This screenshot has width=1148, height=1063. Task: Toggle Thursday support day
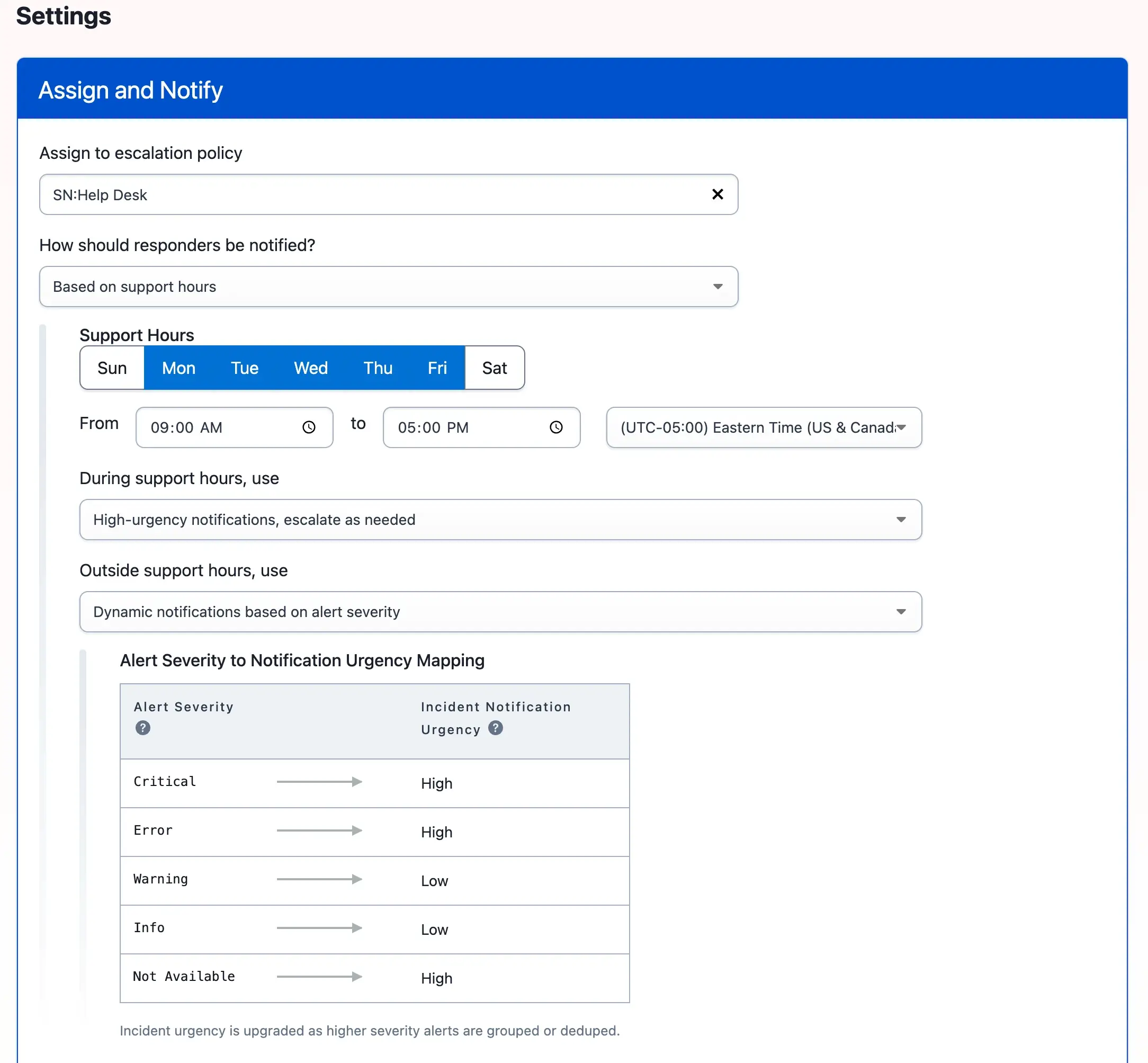click(x=378, y=368)
